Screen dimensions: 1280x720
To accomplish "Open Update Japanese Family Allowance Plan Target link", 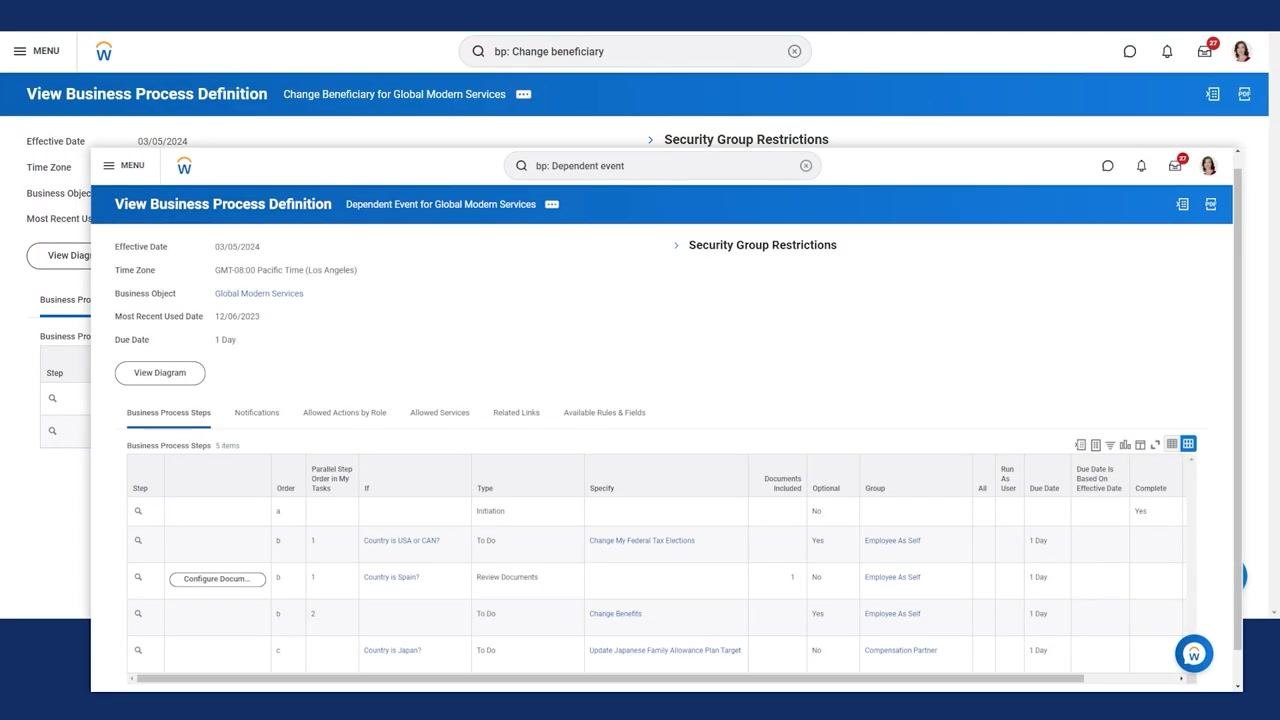I will (665, 651).
